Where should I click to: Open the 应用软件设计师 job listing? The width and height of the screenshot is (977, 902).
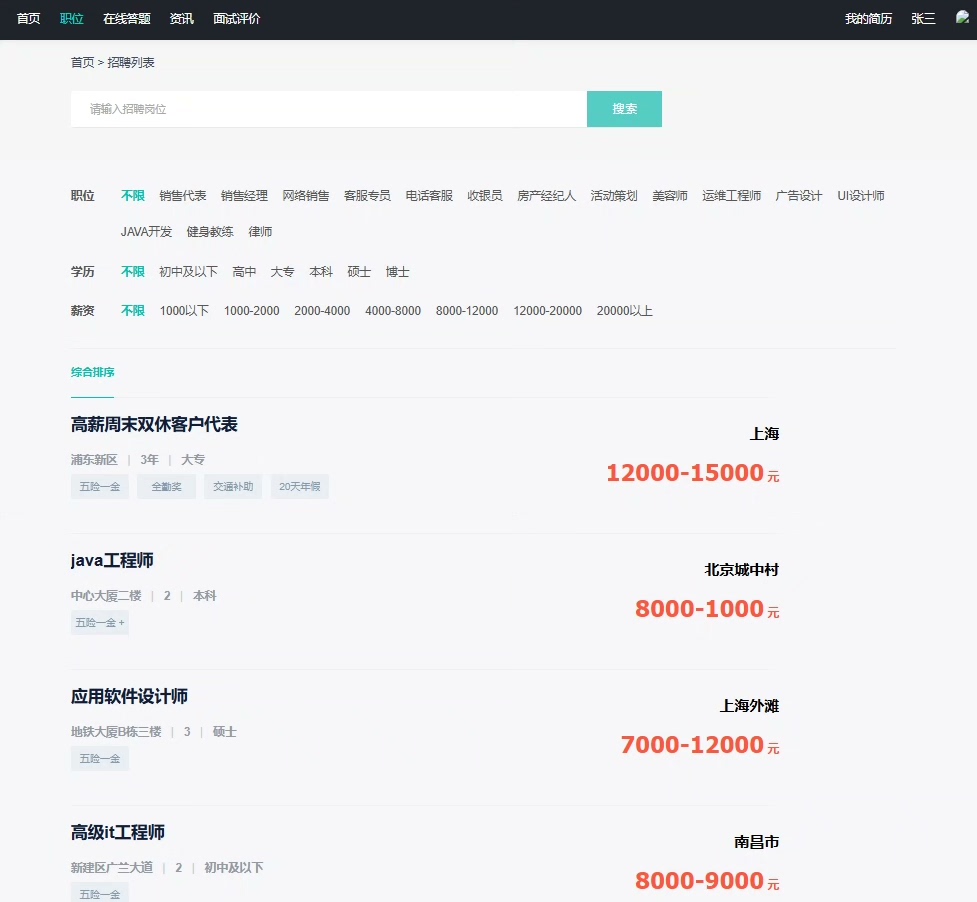pos(129,696)
